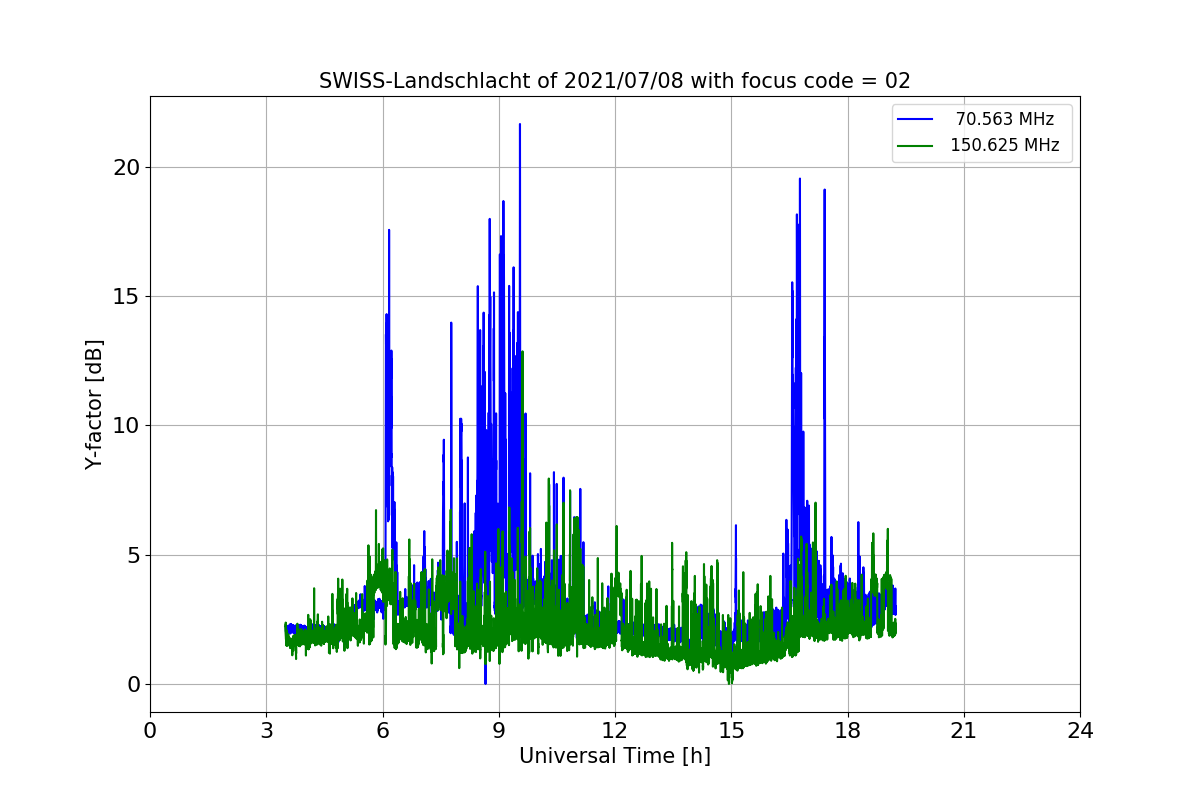Click y-axis tick label 20
Viewport: 1200px width, 800px height.
coord(126,167)
